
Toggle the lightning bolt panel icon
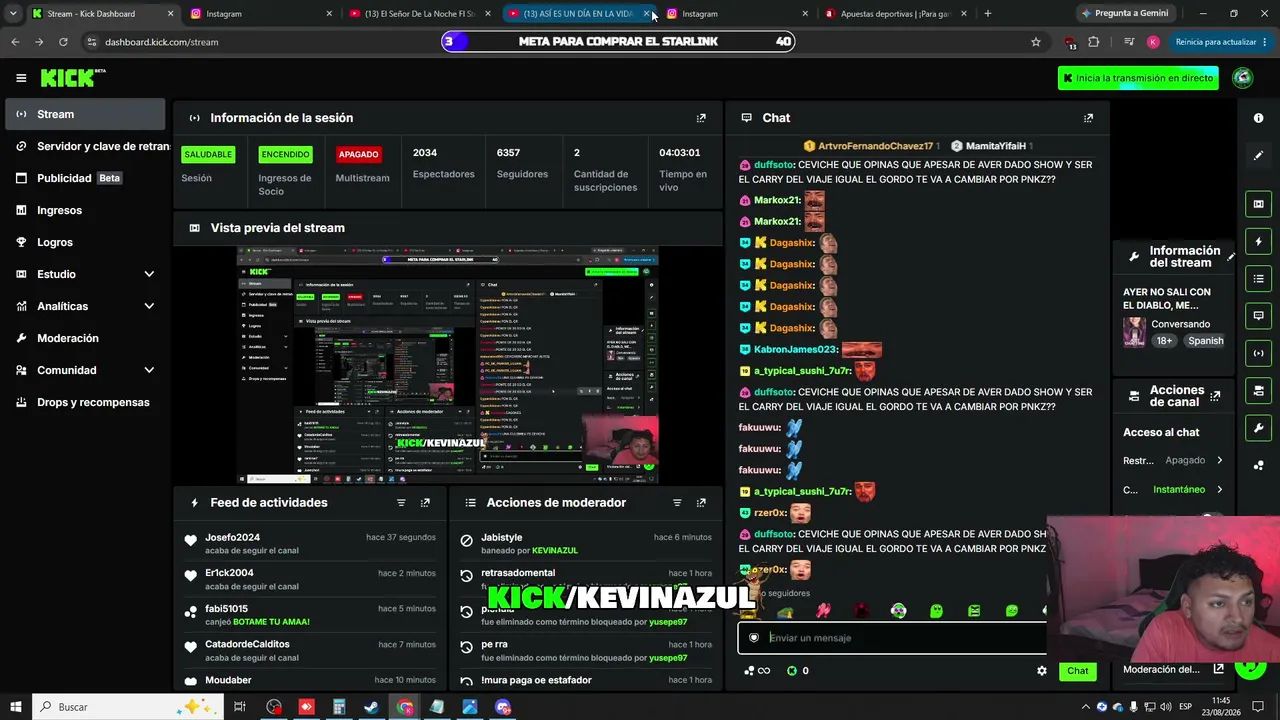(1259, 241)
